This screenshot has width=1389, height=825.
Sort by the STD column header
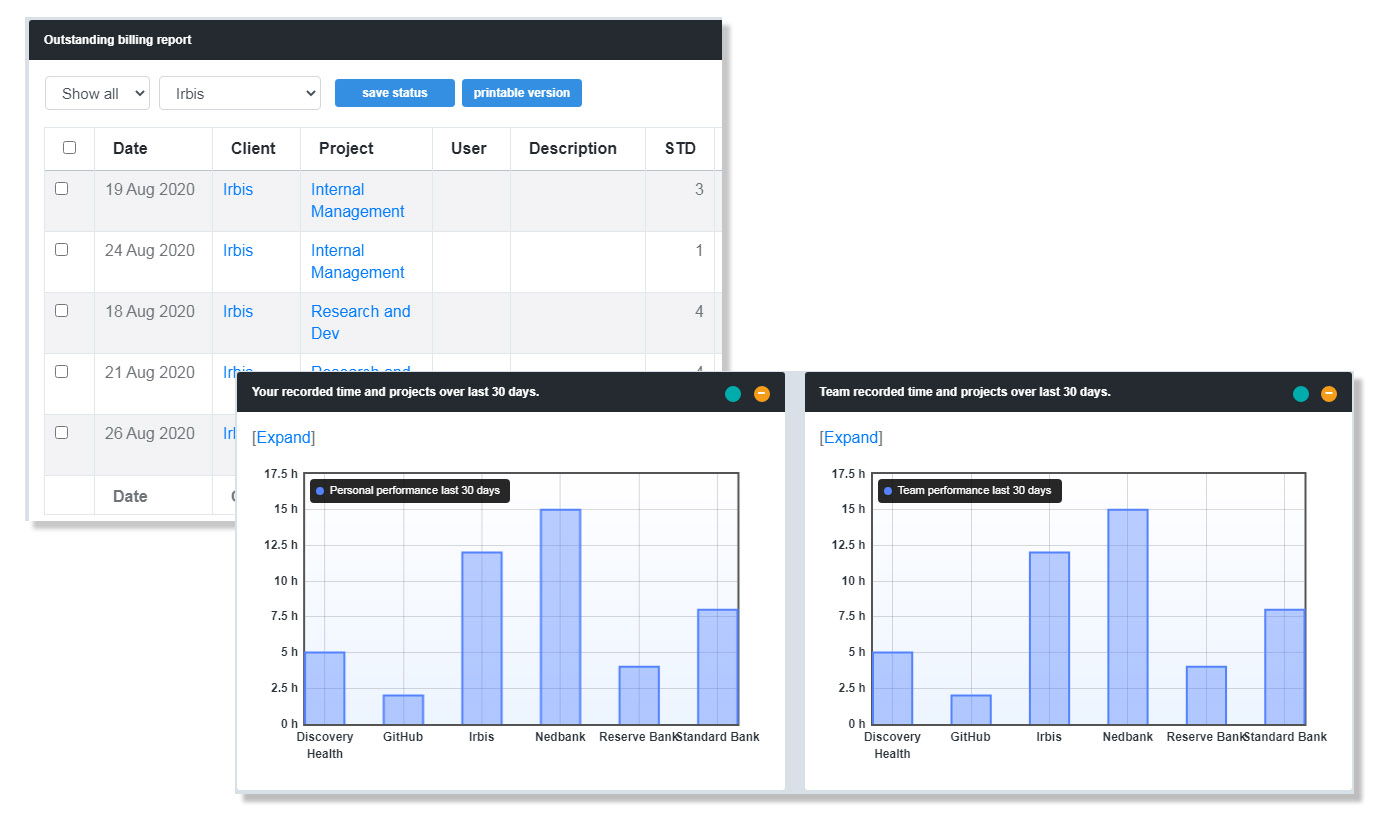(x=680, y=149)
